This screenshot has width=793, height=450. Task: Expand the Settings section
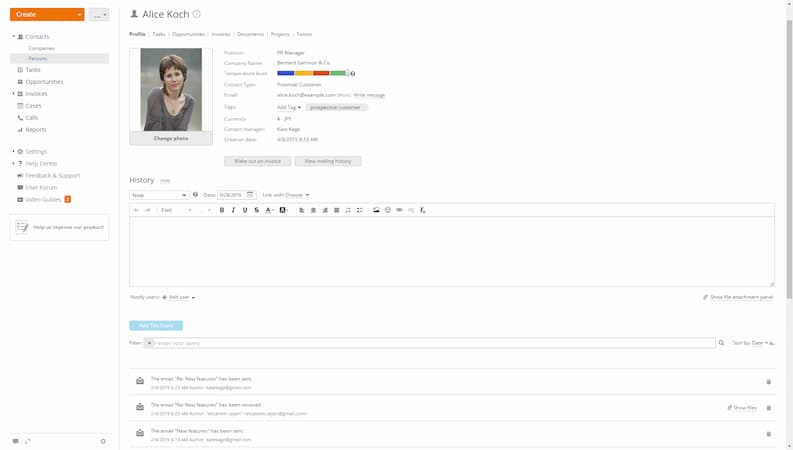pyautogui.click(x=14, y=151)
